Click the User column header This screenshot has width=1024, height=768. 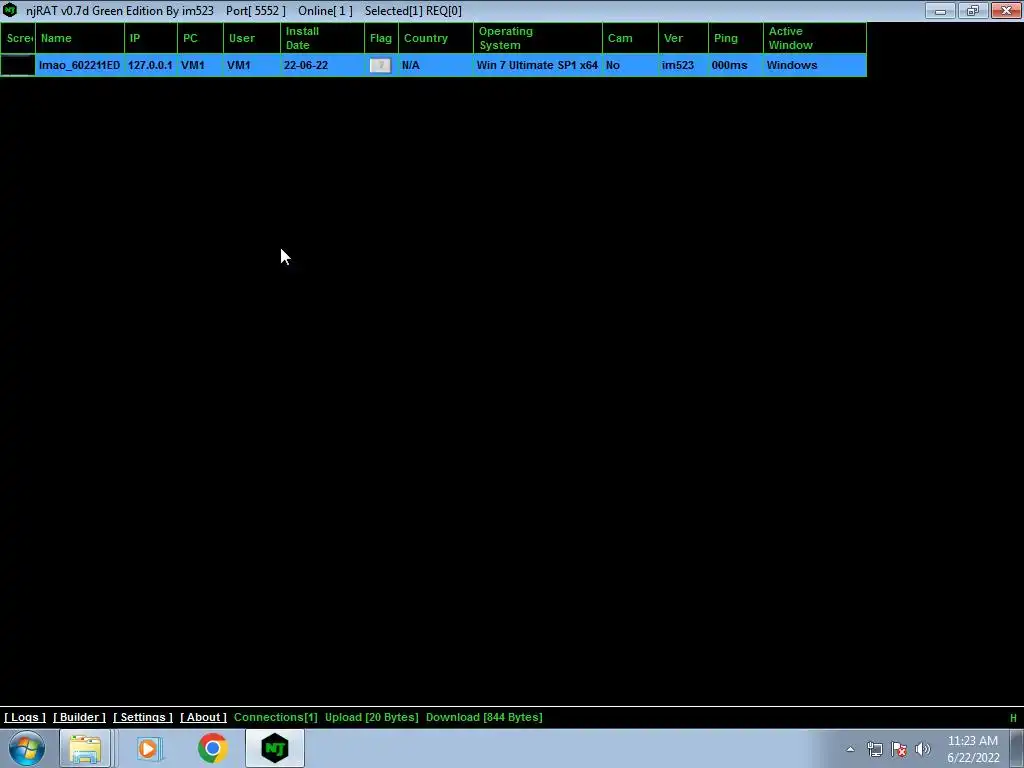click(x=252, y=38)
